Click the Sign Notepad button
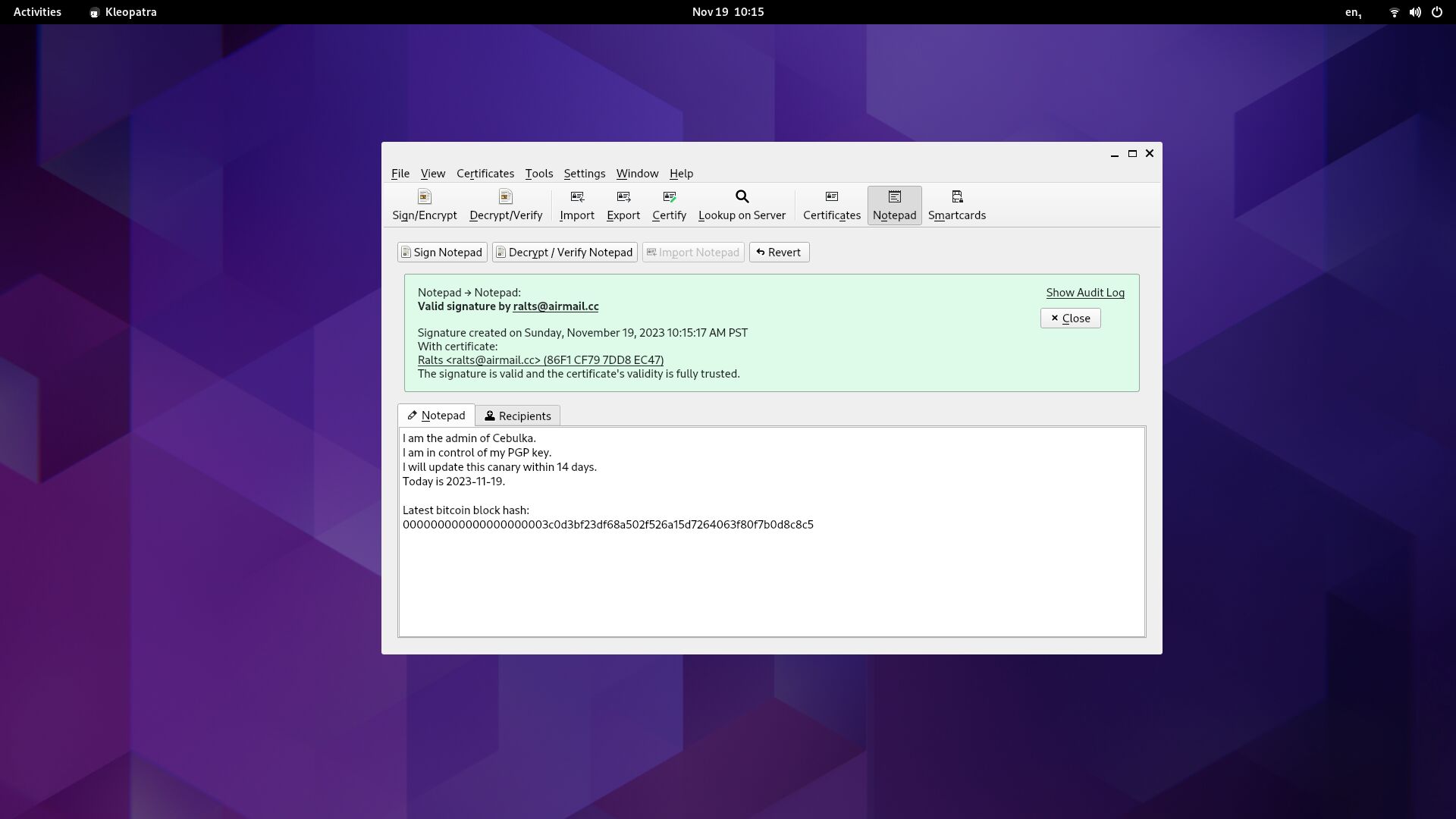Viewport: 1456px width, 819px height. (440, 252)
